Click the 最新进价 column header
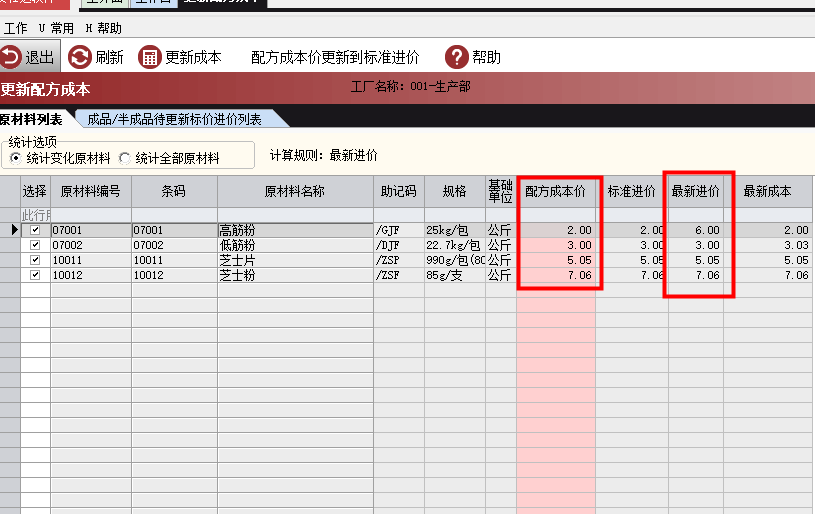Viewport: 815px width, 514px height. (695, 191)
